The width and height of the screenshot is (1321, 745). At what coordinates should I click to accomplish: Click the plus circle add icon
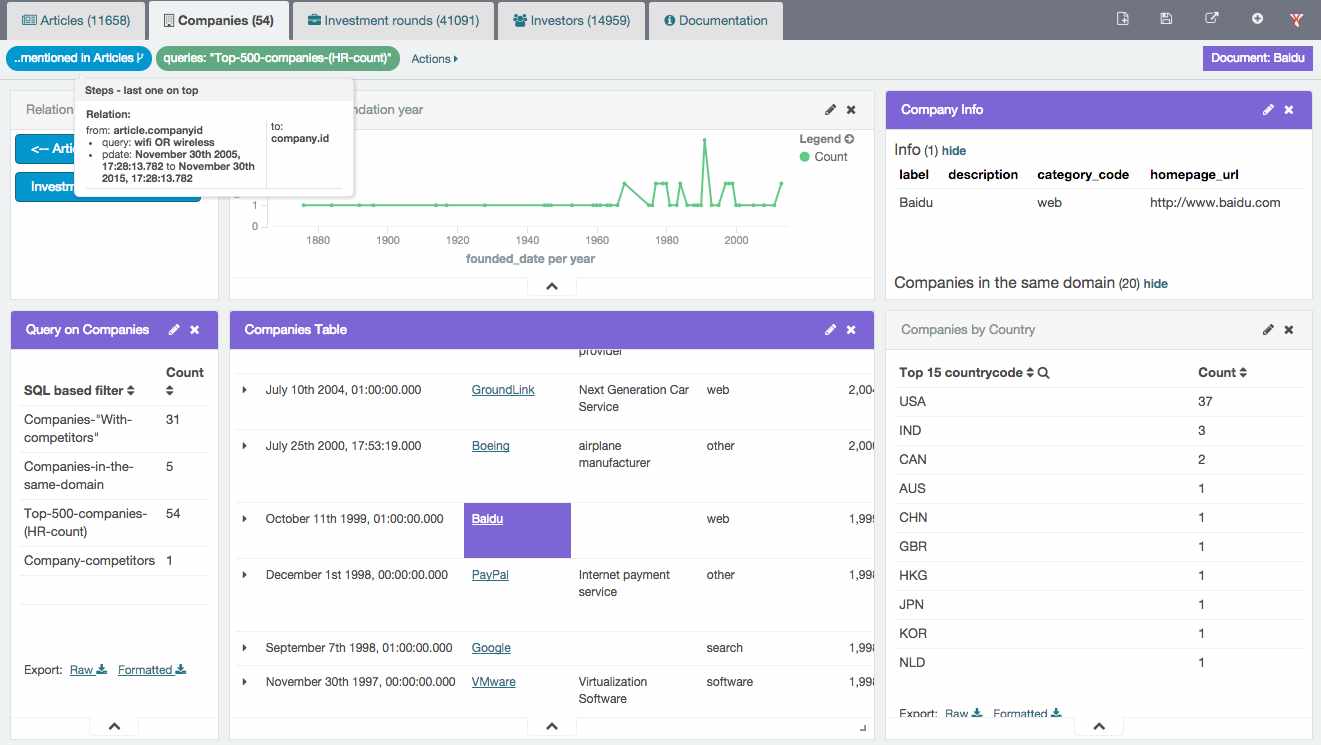pos(1257,19)
